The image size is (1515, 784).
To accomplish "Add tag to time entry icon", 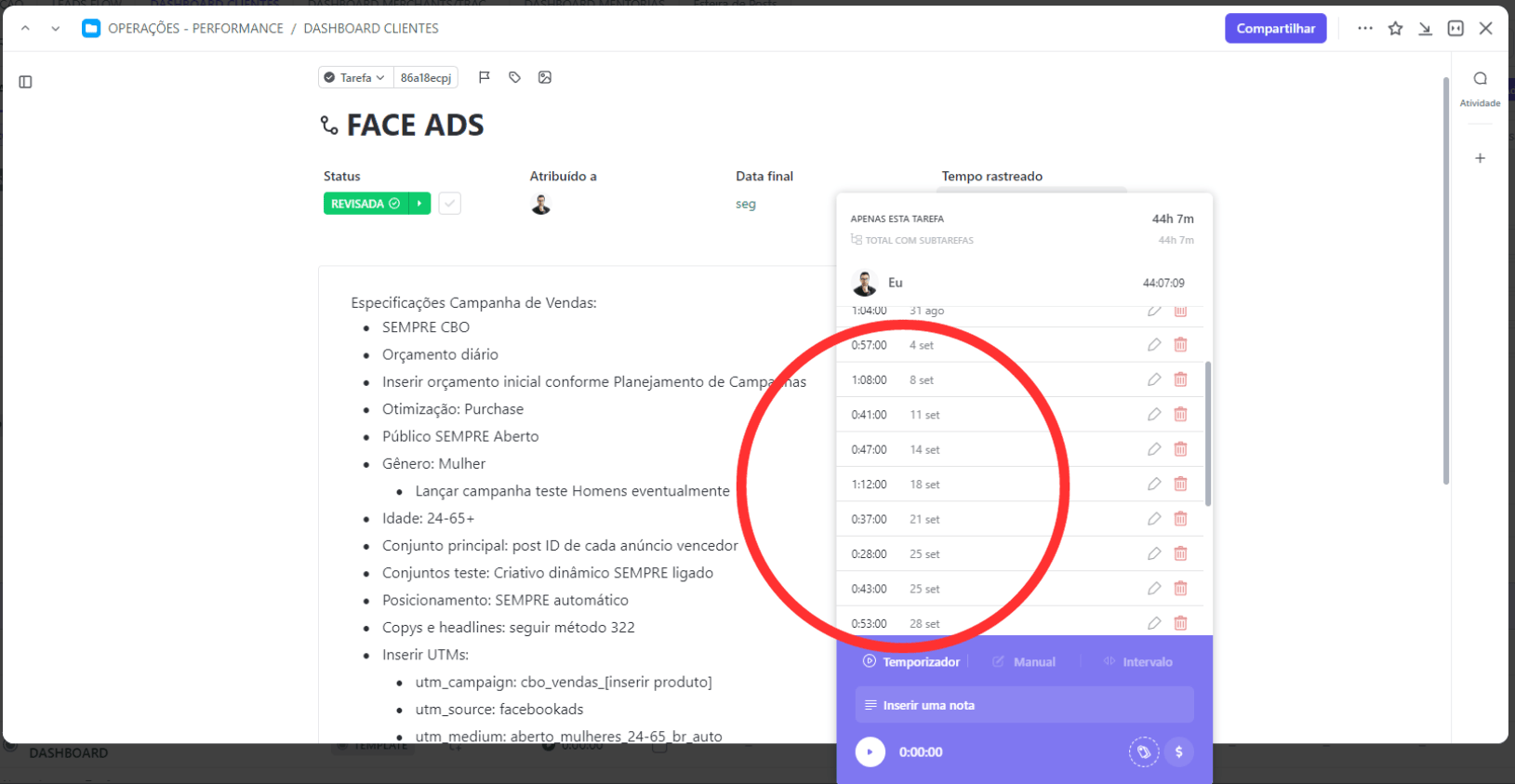I will [x=1144, y=751].
